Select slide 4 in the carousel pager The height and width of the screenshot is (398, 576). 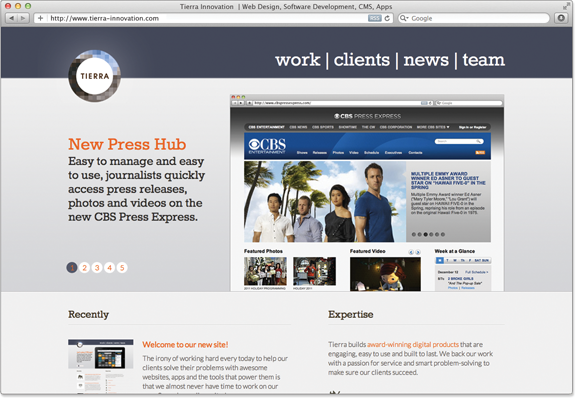click(x=109, y=268)
